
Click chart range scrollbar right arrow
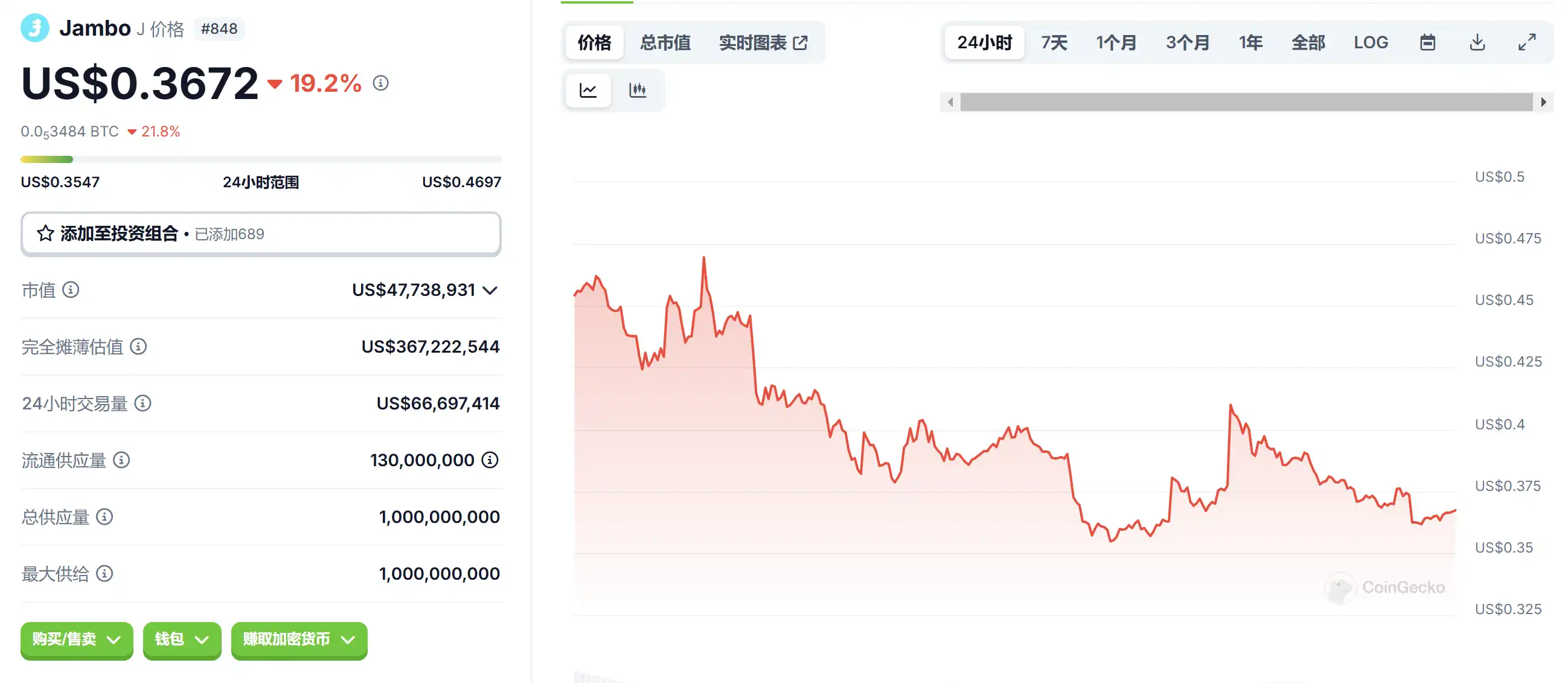point(1543,102)
